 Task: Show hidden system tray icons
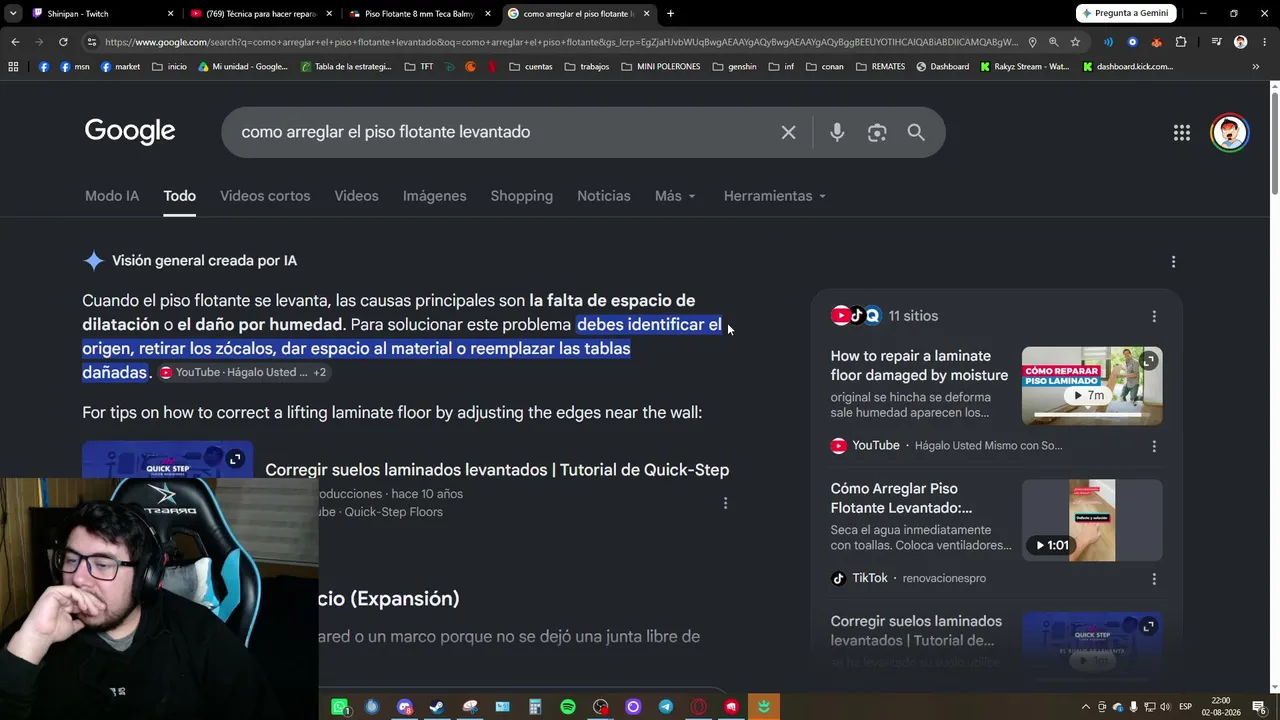pos(1086,707)
